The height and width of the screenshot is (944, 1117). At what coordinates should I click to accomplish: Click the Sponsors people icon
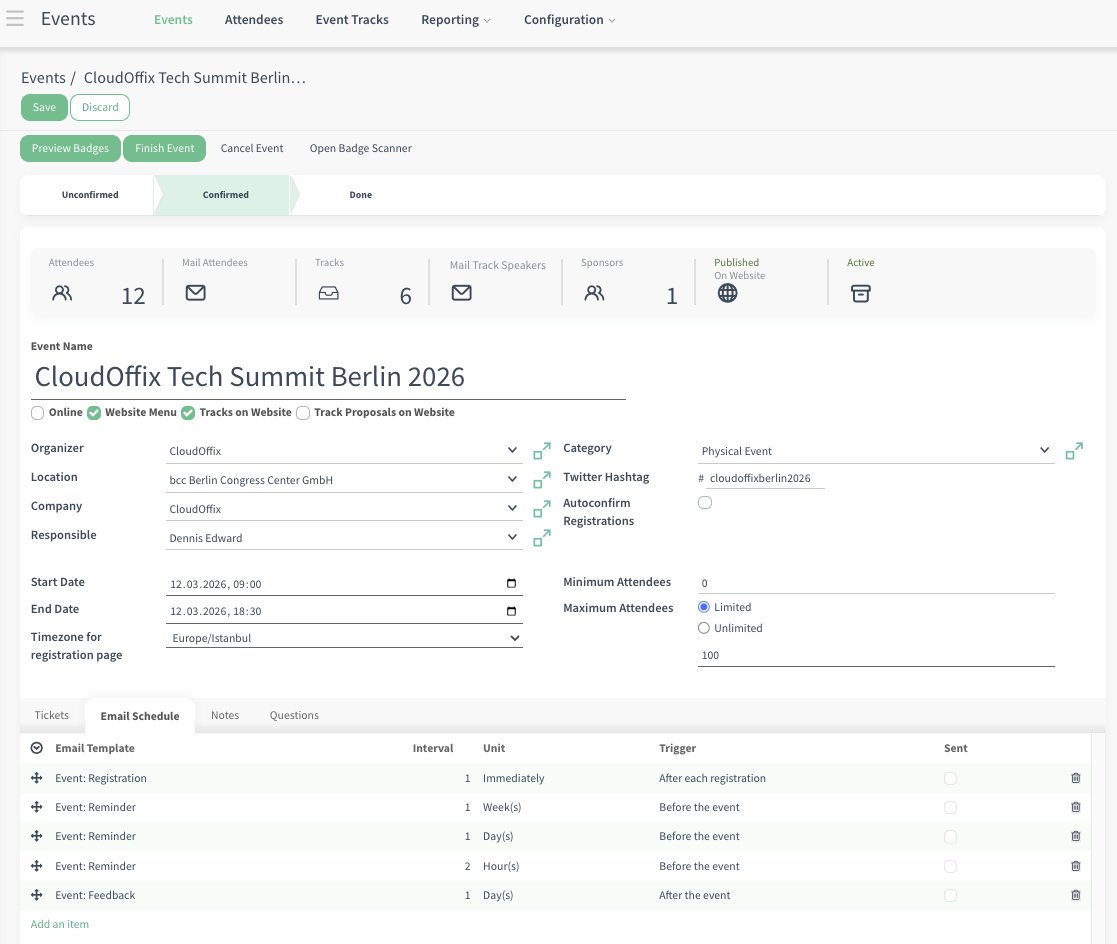point(594,293)
